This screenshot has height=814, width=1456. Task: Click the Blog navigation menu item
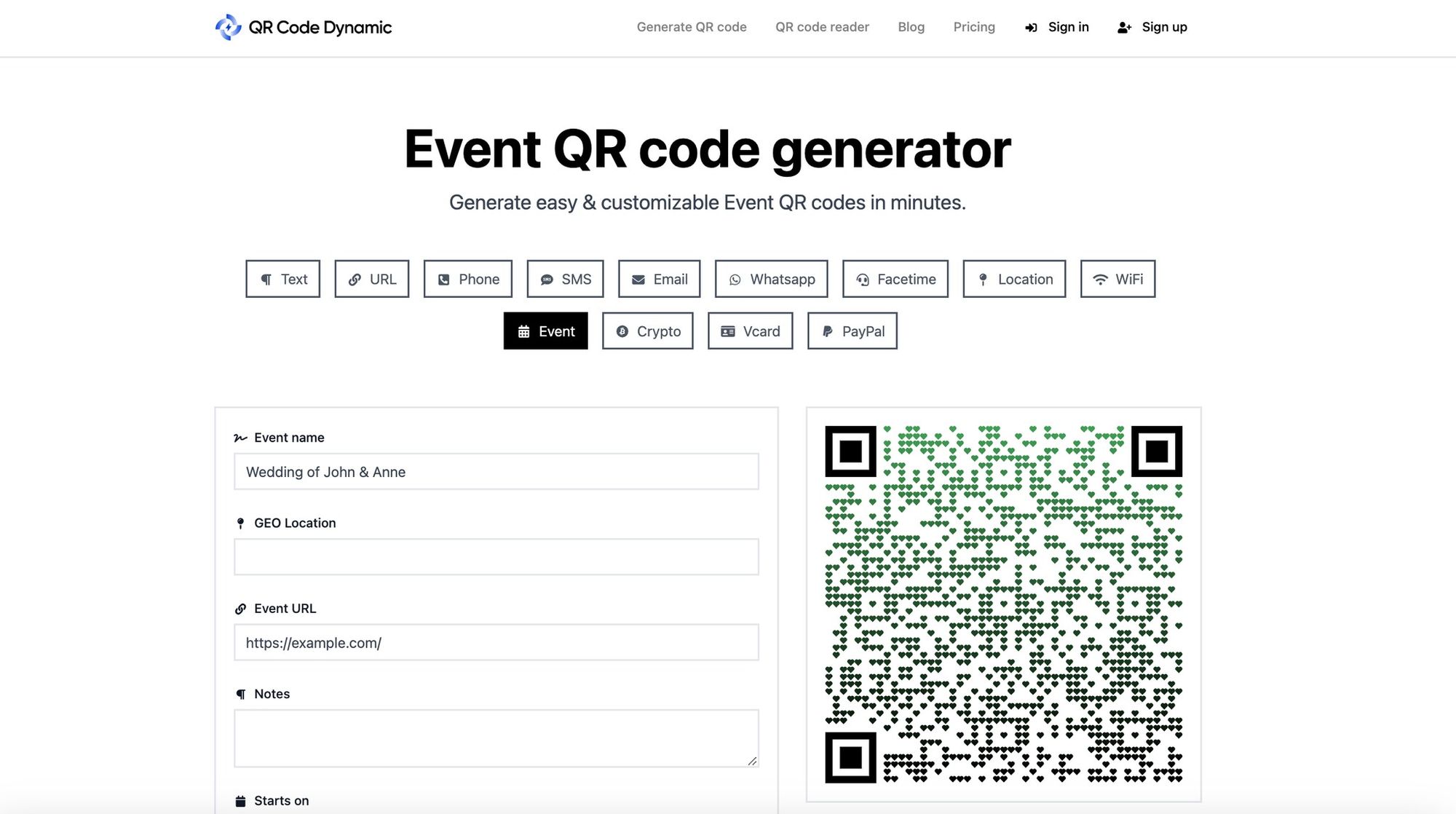[x=911, y=27]
